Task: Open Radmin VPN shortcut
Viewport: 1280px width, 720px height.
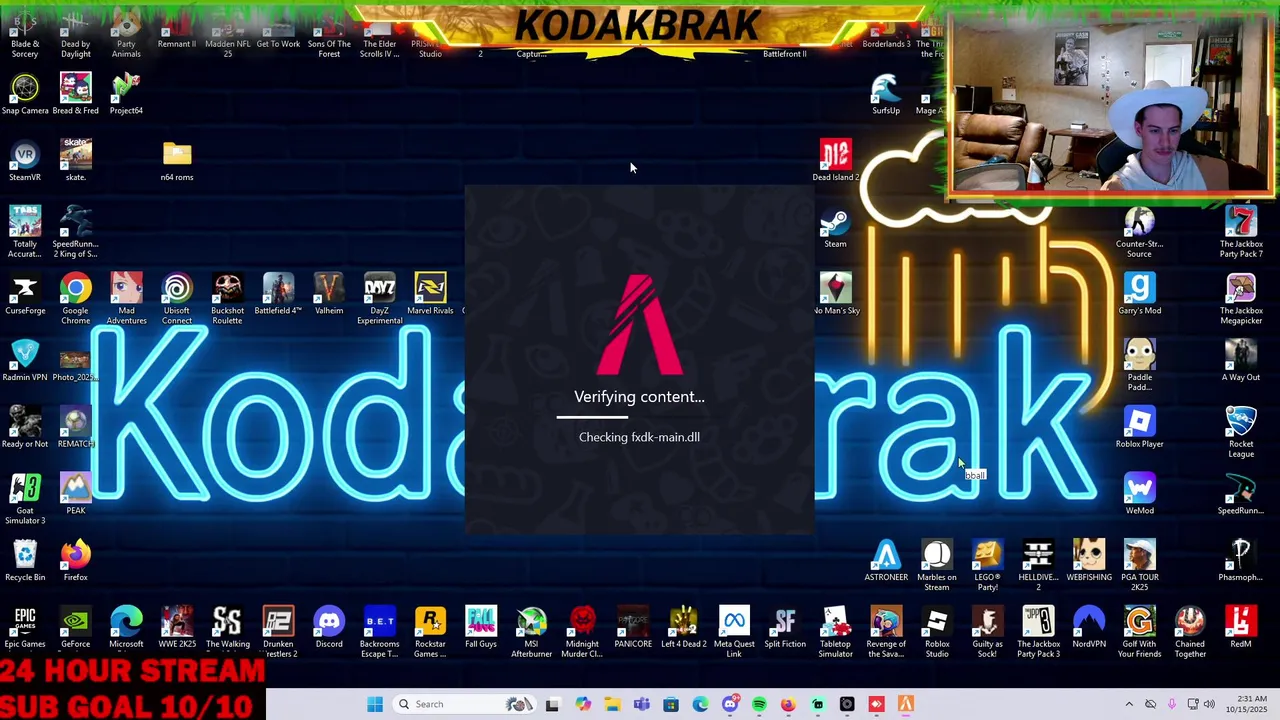Action: [x=25, y=361]
